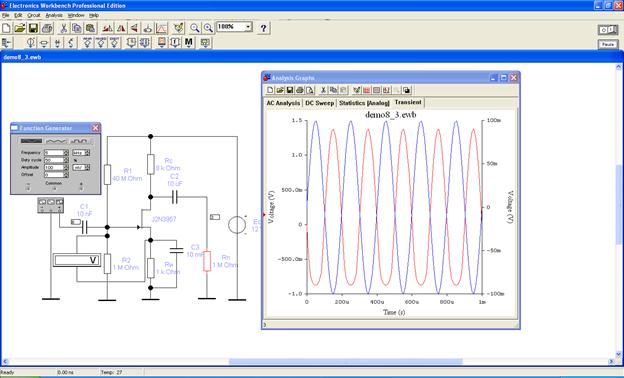Zoom out magnifier in main toolbar
Viewport: 624px width, 378px height.
pos(195,28)
